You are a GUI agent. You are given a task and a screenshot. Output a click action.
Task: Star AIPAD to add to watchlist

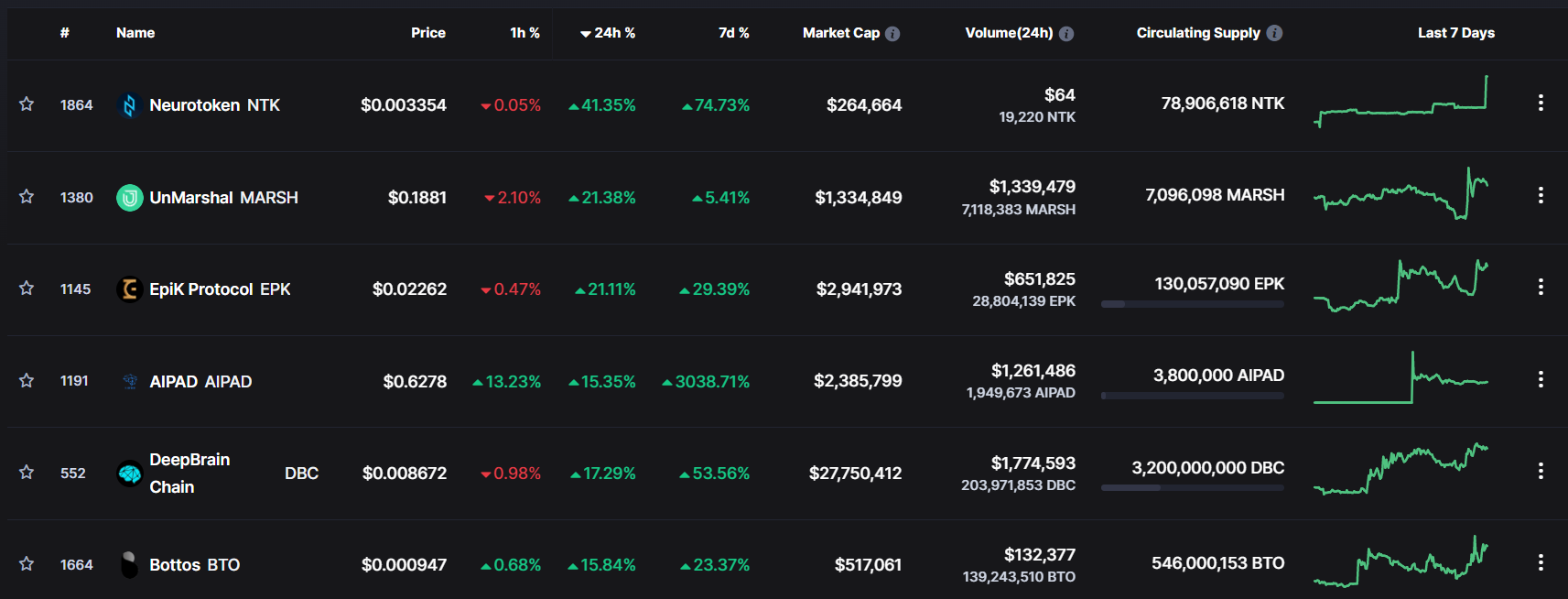(x=27, y=380)
